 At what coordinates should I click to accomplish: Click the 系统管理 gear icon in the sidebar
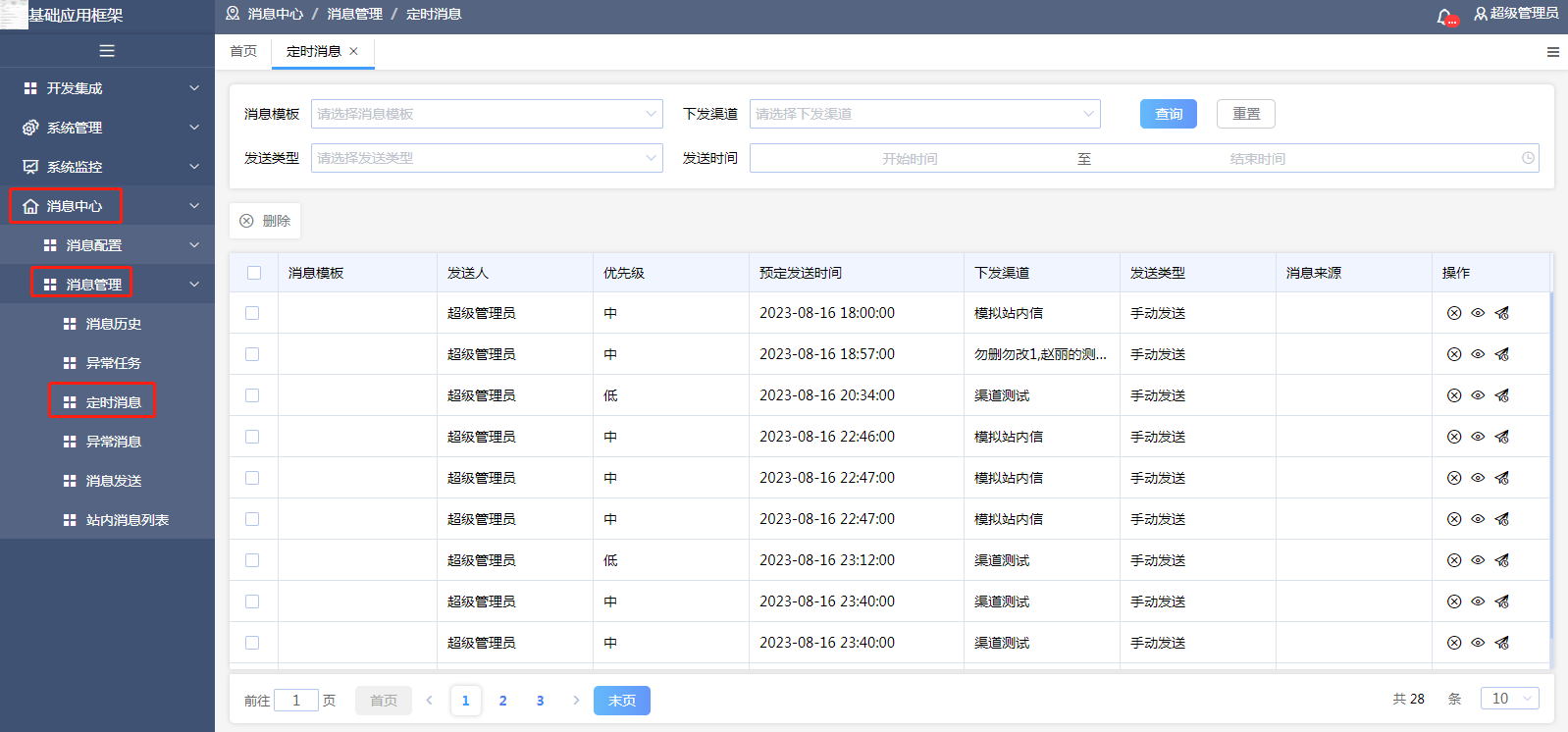[30, 128]
